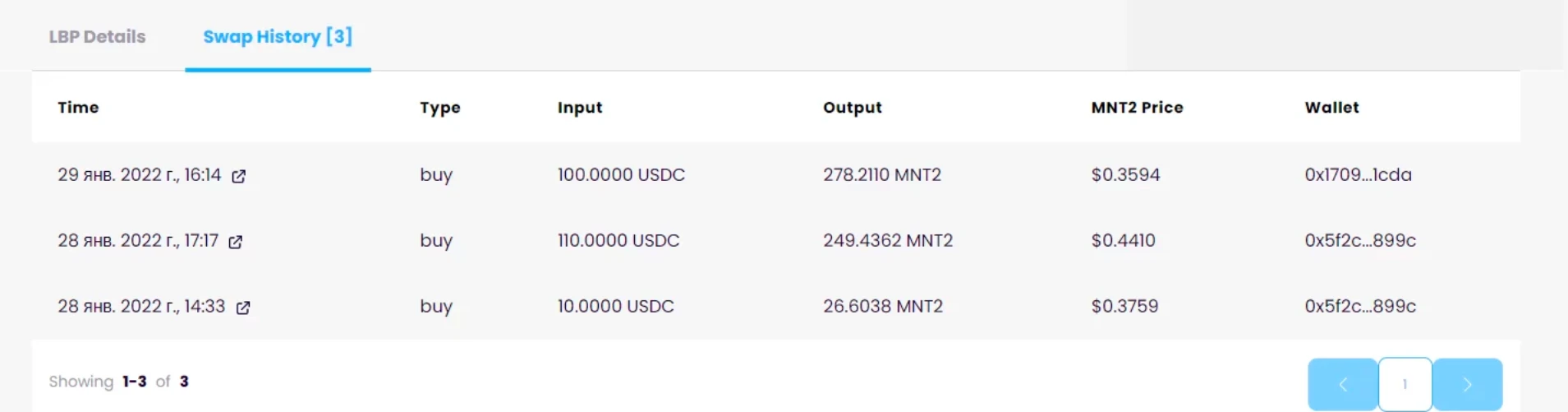Go to previous page with left arrow

point(1343,384)
